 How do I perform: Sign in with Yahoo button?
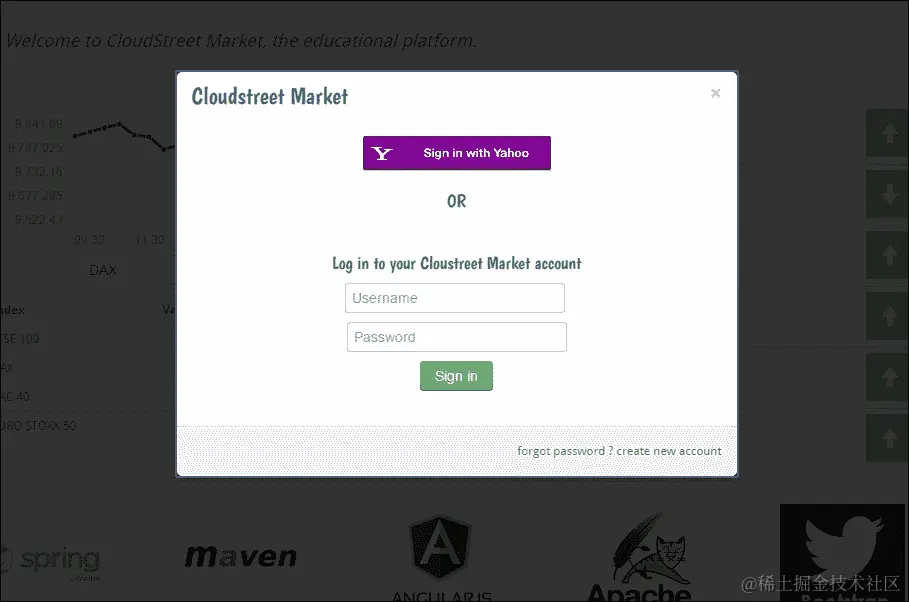coord(457,153)
